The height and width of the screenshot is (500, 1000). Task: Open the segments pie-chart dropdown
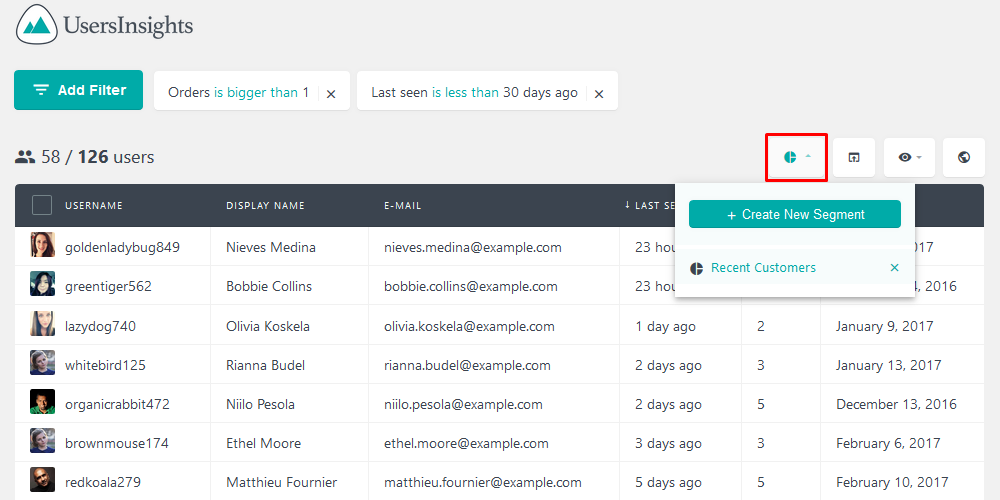coord(796,158)
